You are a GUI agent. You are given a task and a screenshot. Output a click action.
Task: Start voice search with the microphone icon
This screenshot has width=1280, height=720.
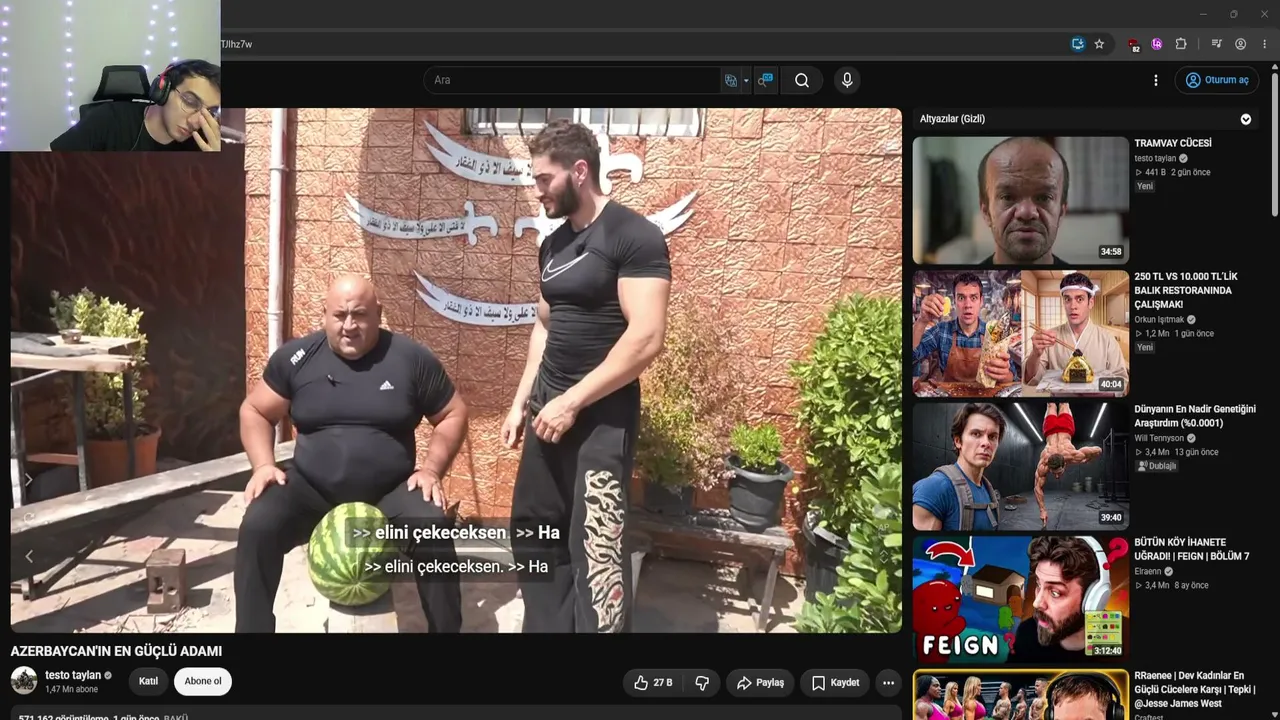[x=847, y=80]
